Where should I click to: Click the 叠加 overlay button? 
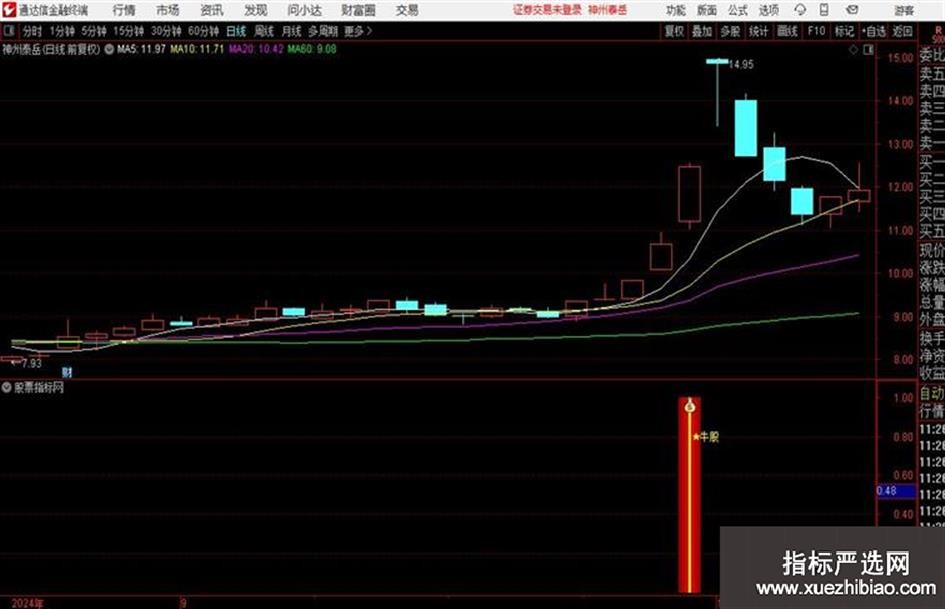coord(702,31)
